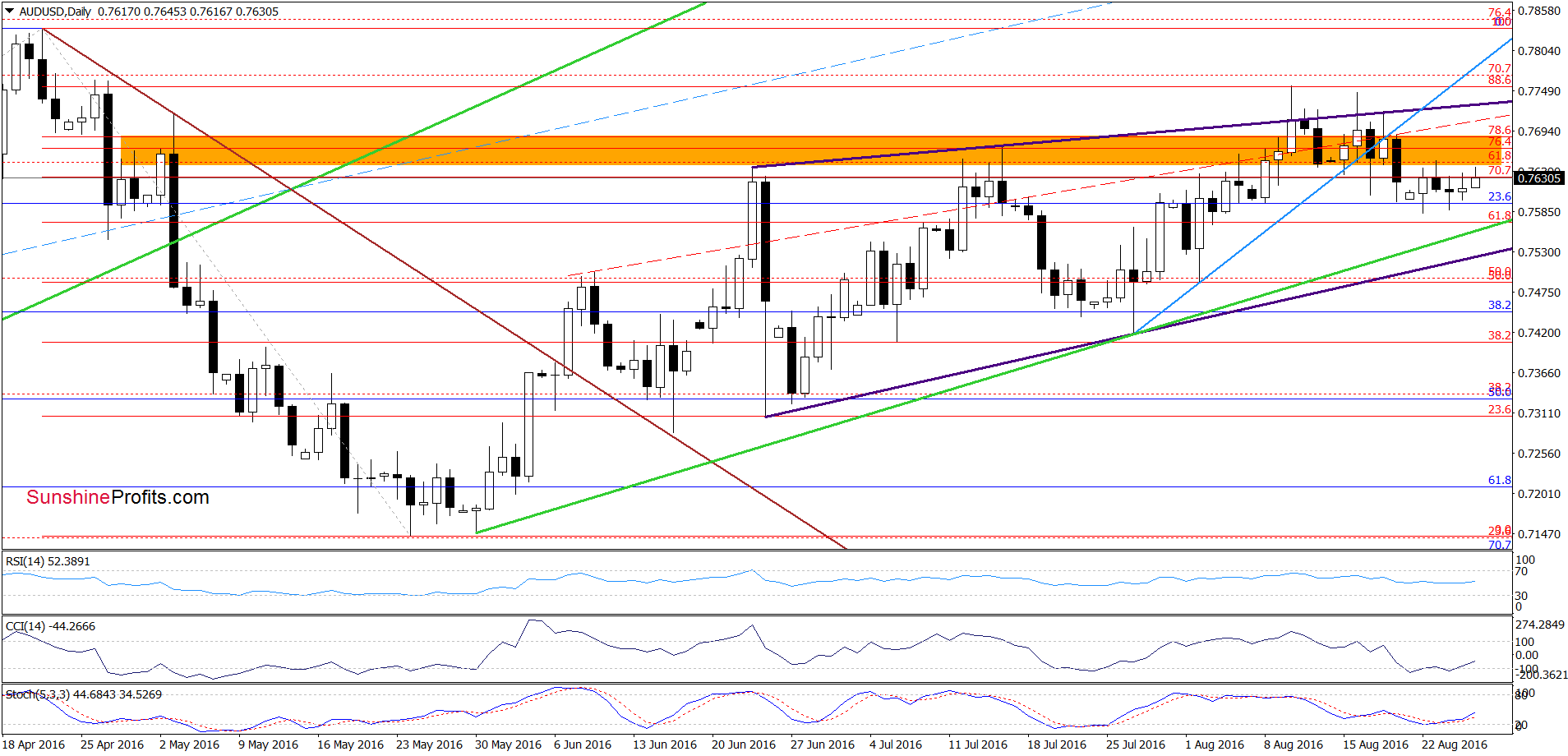
Task: Click the 0.78580 price axis label
Action: point(1539,11)
